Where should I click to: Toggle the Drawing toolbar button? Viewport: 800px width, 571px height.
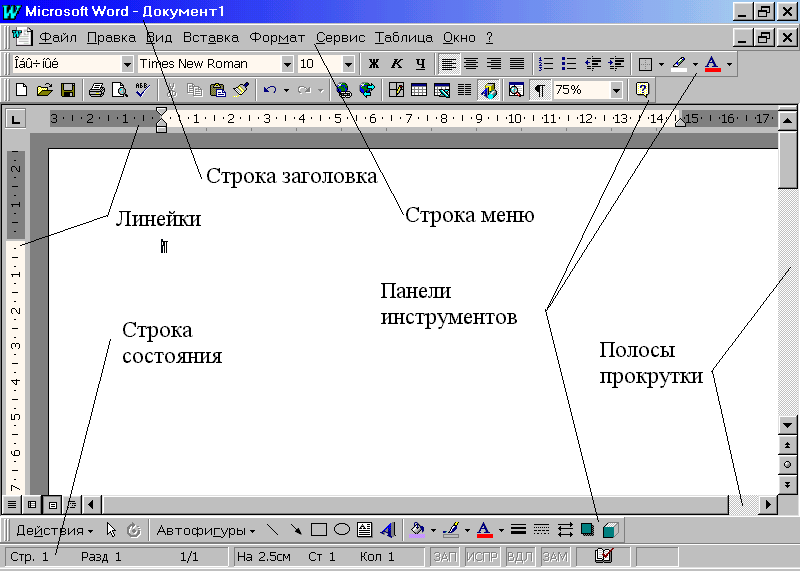(488, 90)
